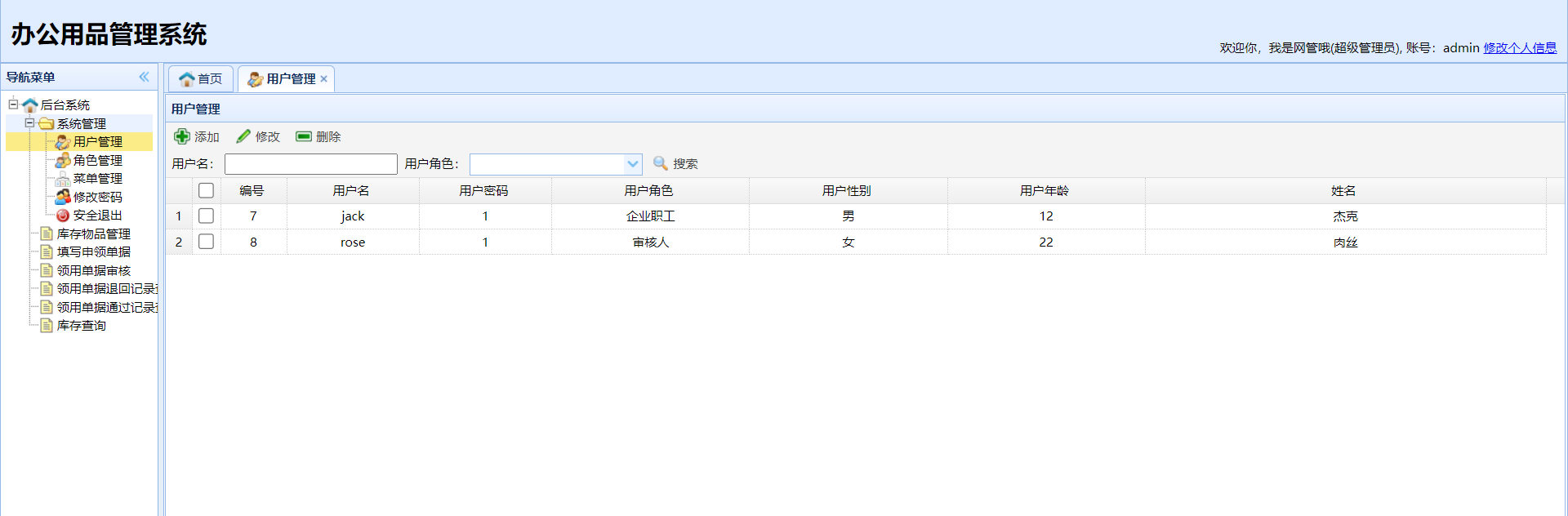The width and height of the screenshot is (1568, 516).
Task: Collapse the 后台系统 tree node
Action: pos(13,105)
